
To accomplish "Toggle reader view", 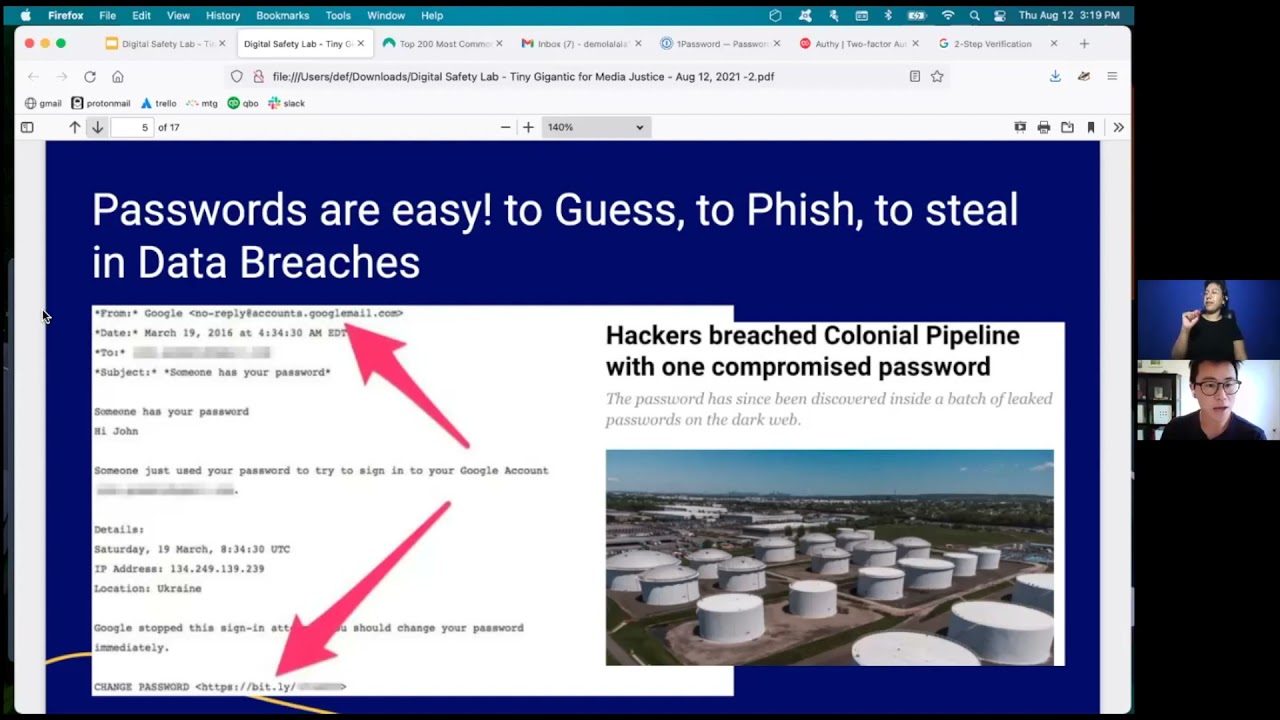I will (914, 76).
